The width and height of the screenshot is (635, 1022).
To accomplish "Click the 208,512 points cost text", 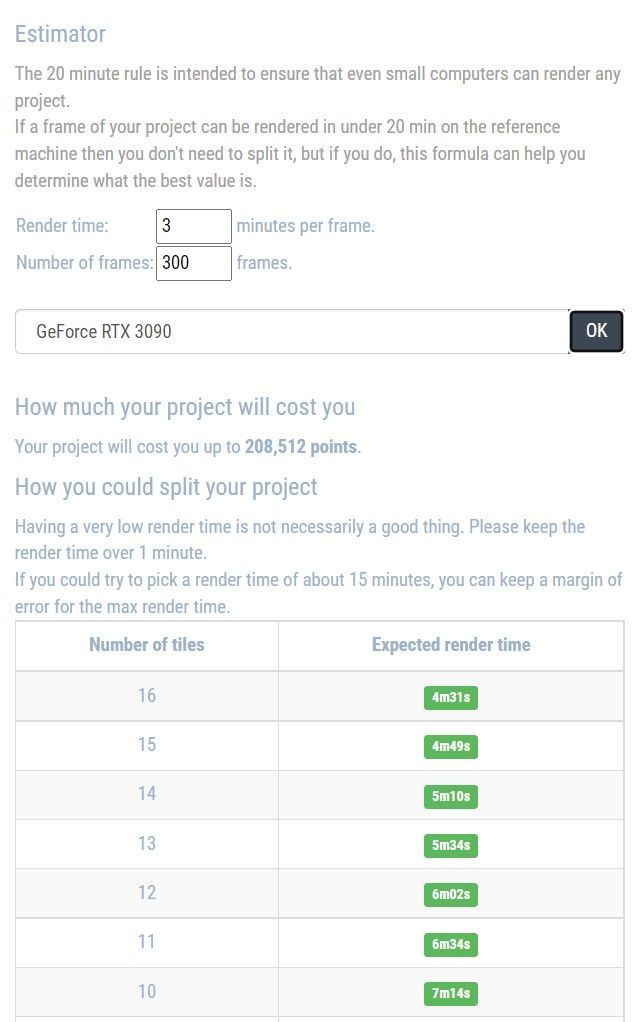I will 300,447.
